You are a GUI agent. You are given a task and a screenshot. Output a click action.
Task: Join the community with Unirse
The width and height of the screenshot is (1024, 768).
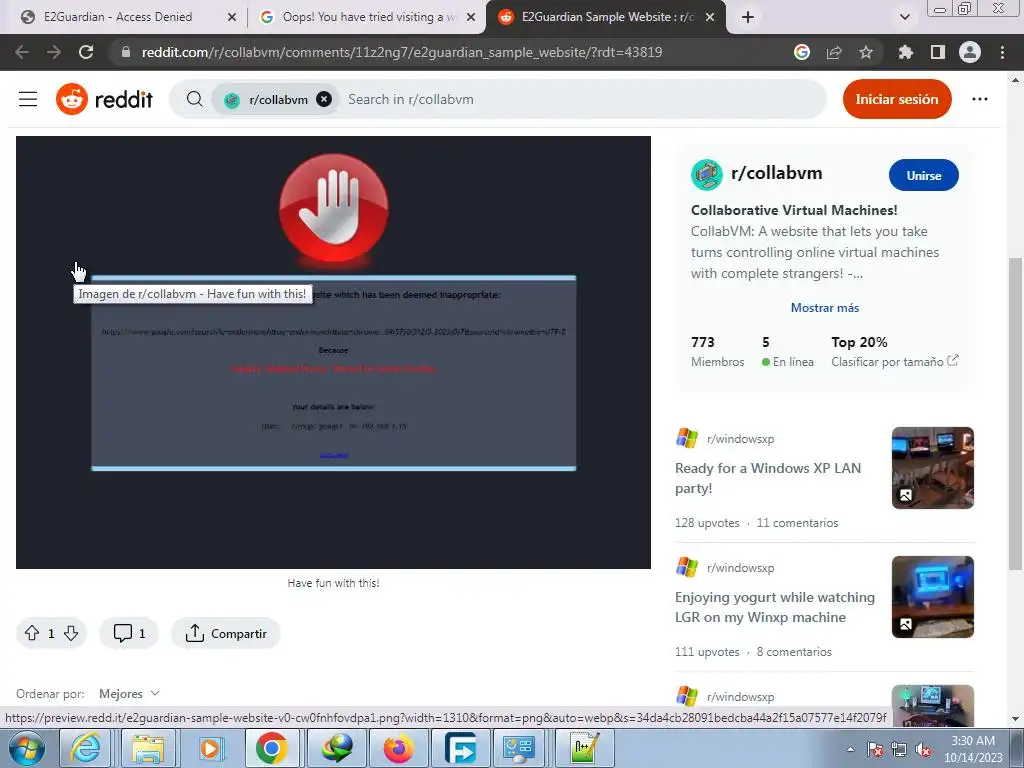(x=923, y=175)
